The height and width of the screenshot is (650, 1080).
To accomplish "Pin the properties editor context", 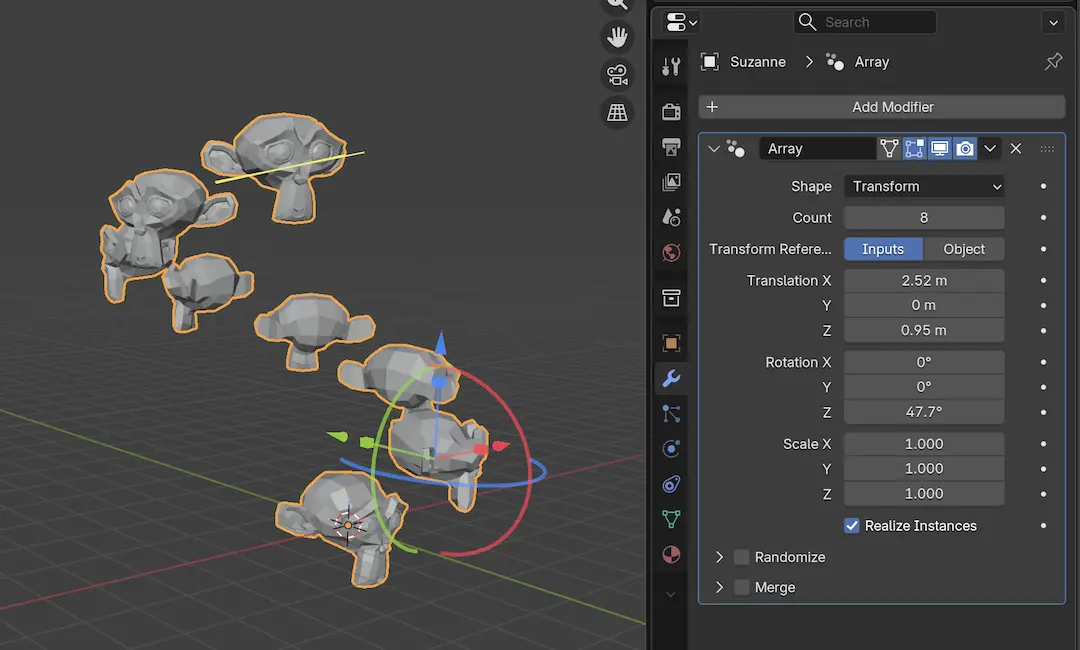I will (x=1053, y=62).
